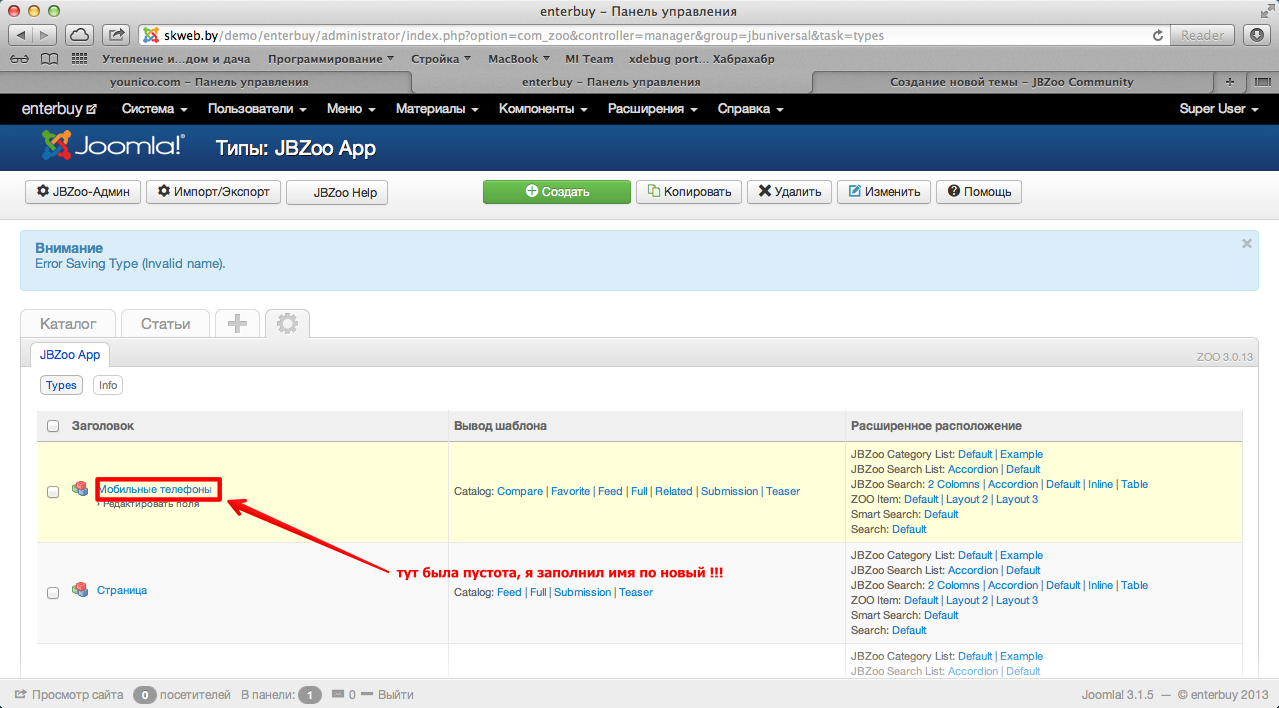Close the Внимание alert with X
The width and height of the screenshot is (1279, 708).
pyautogui.click(x=1246, y=243)
